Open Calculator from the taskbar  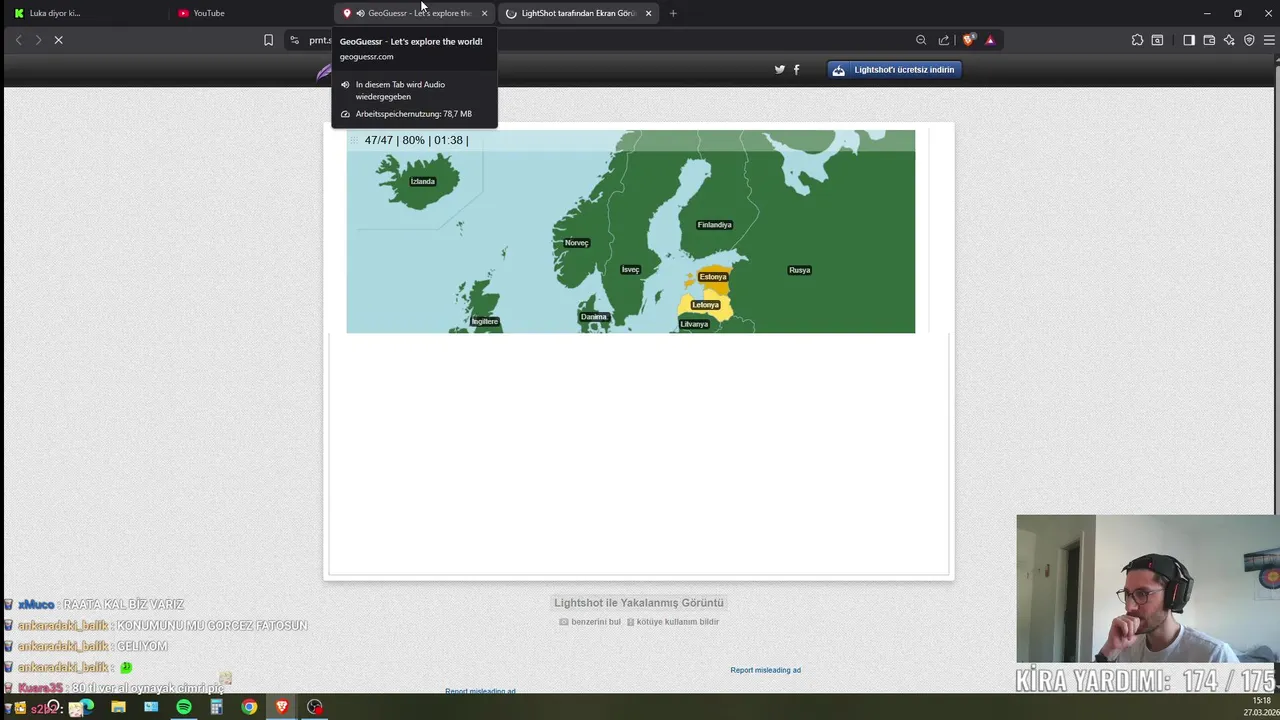(x=216, y=707)
